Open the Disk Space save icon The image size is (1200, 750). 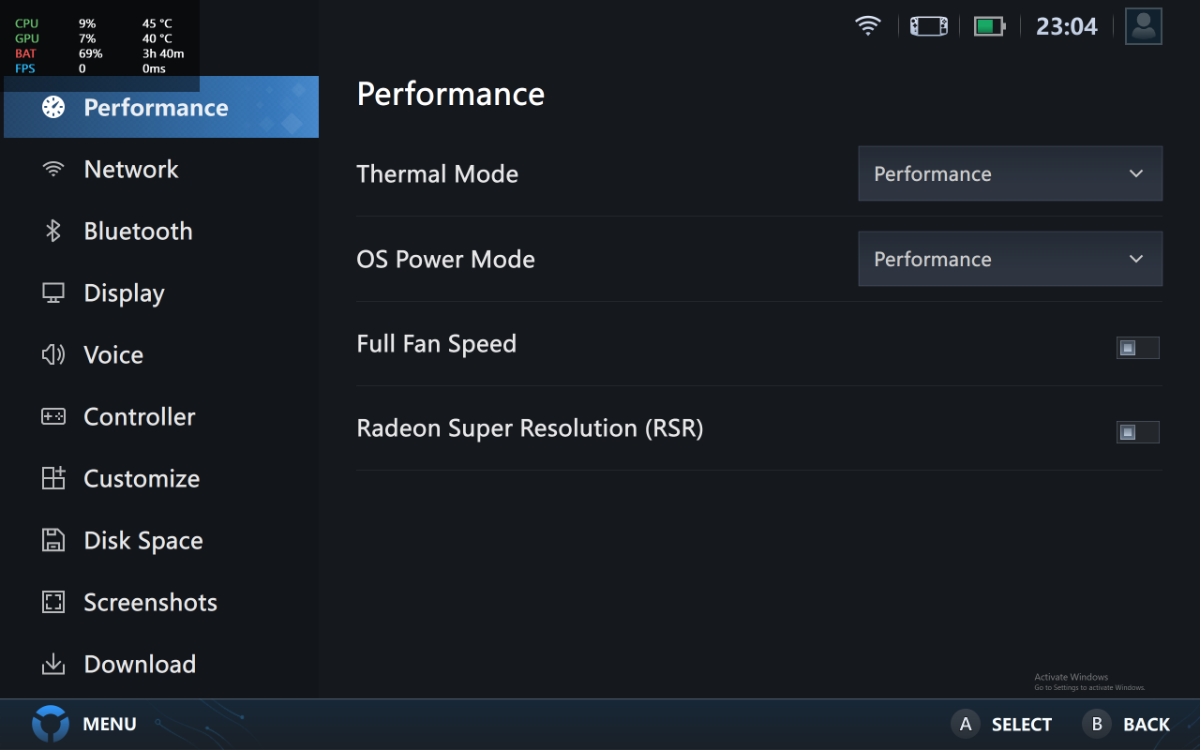click(x=53, y=541)
